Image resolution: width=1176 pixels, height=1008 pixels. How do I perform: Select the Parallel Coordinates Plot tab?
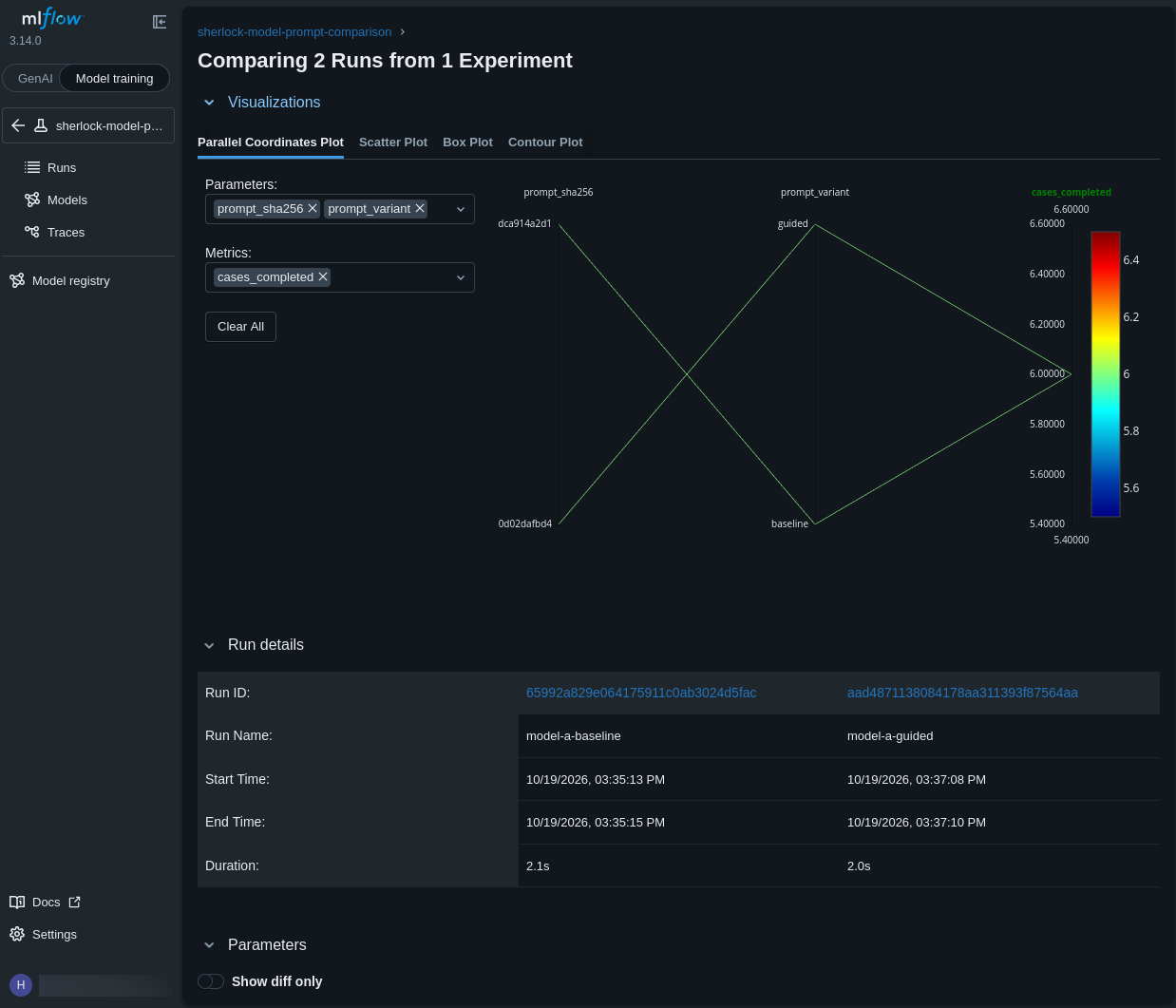(271, 143)
